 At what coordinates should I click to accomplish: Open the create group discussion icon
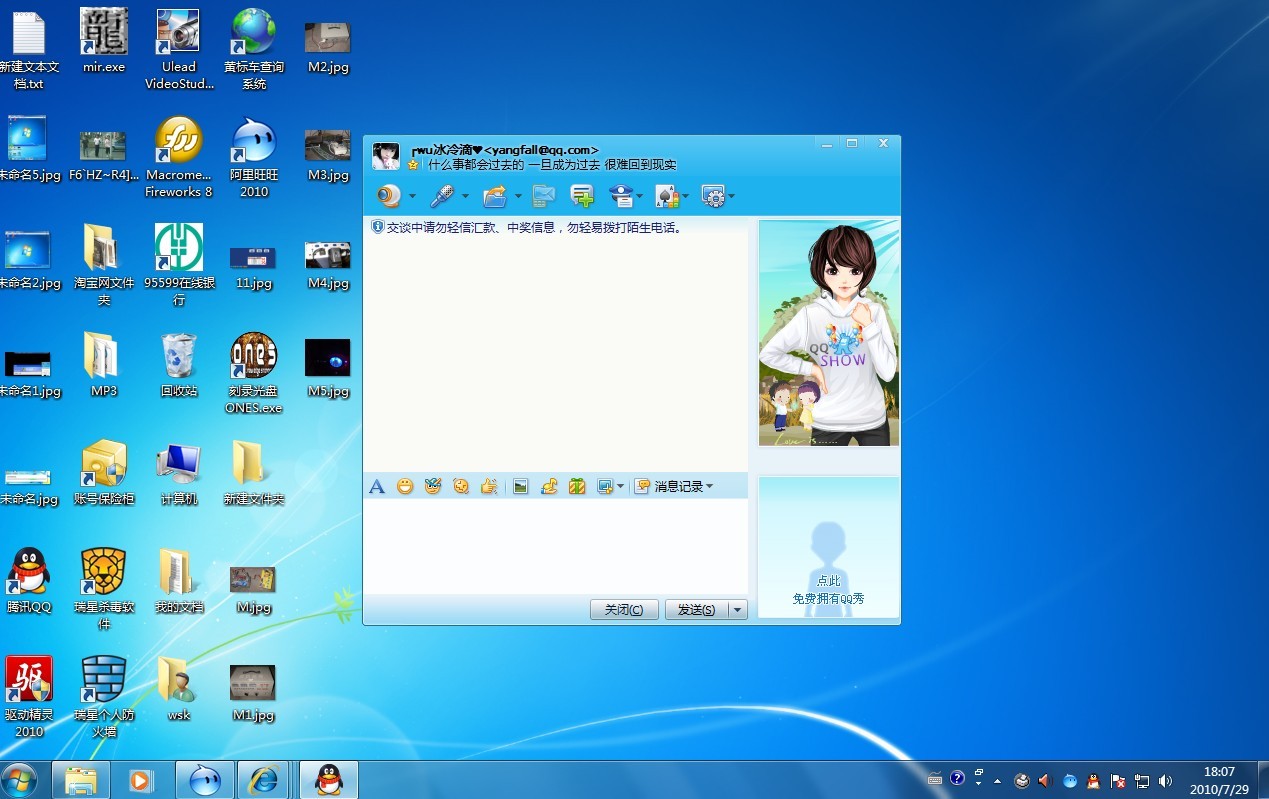coord(582,196)
